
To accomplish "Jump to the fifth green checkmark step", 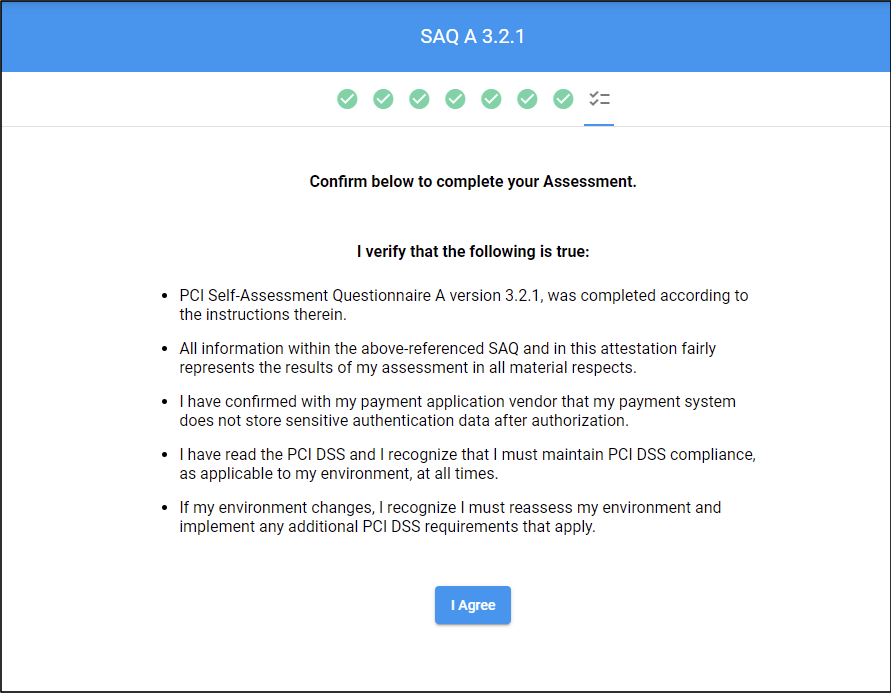I will (491, 99).
